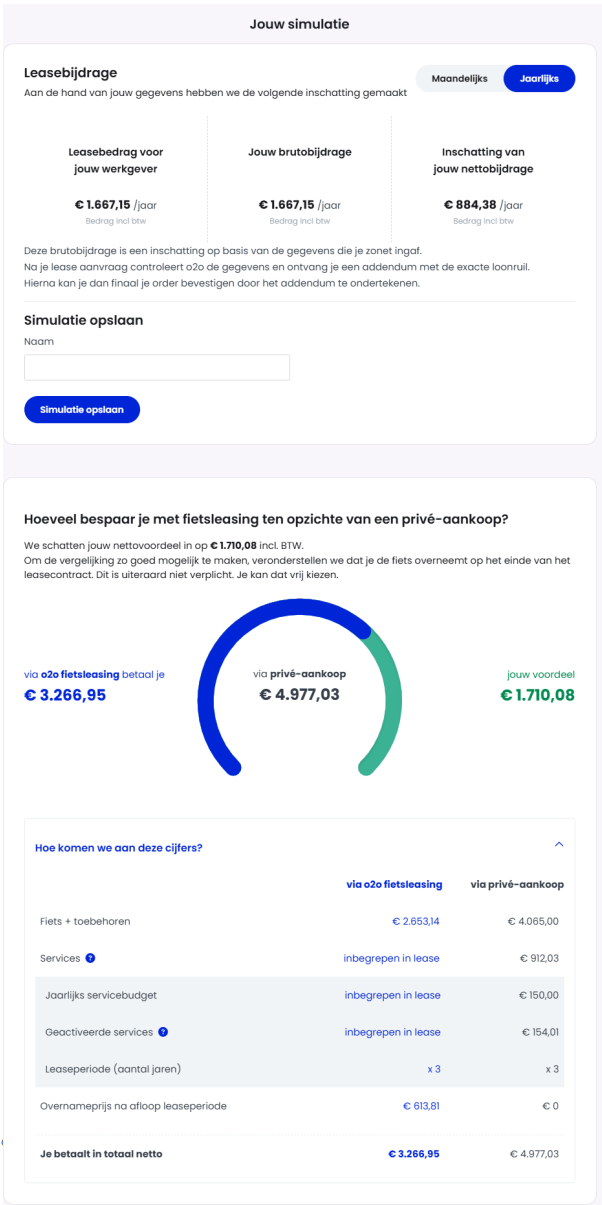Click the Naam input field
Viewport: 602px width, 1205px height.
[157, 367]
